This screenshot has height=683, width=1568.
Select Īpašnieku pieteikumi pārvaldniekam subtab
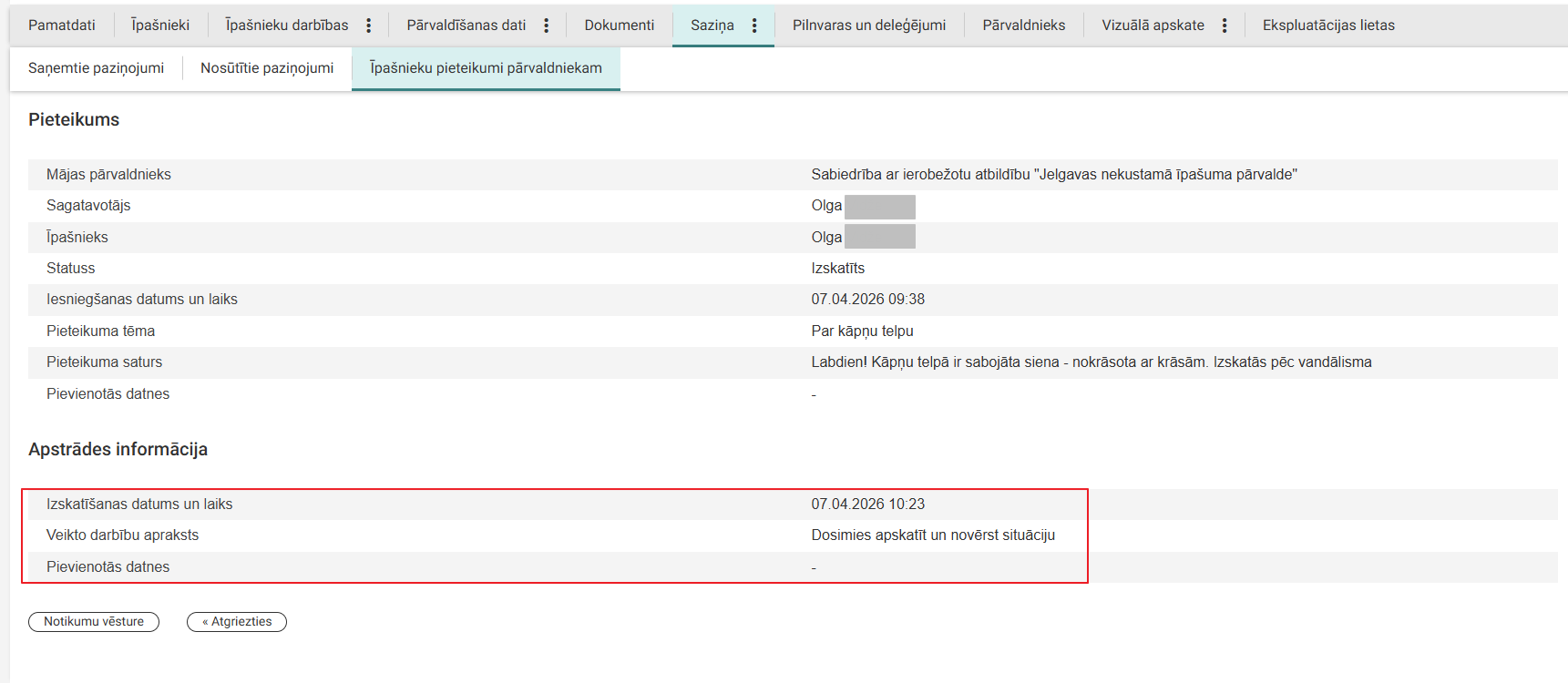click(x=486, y=68)
